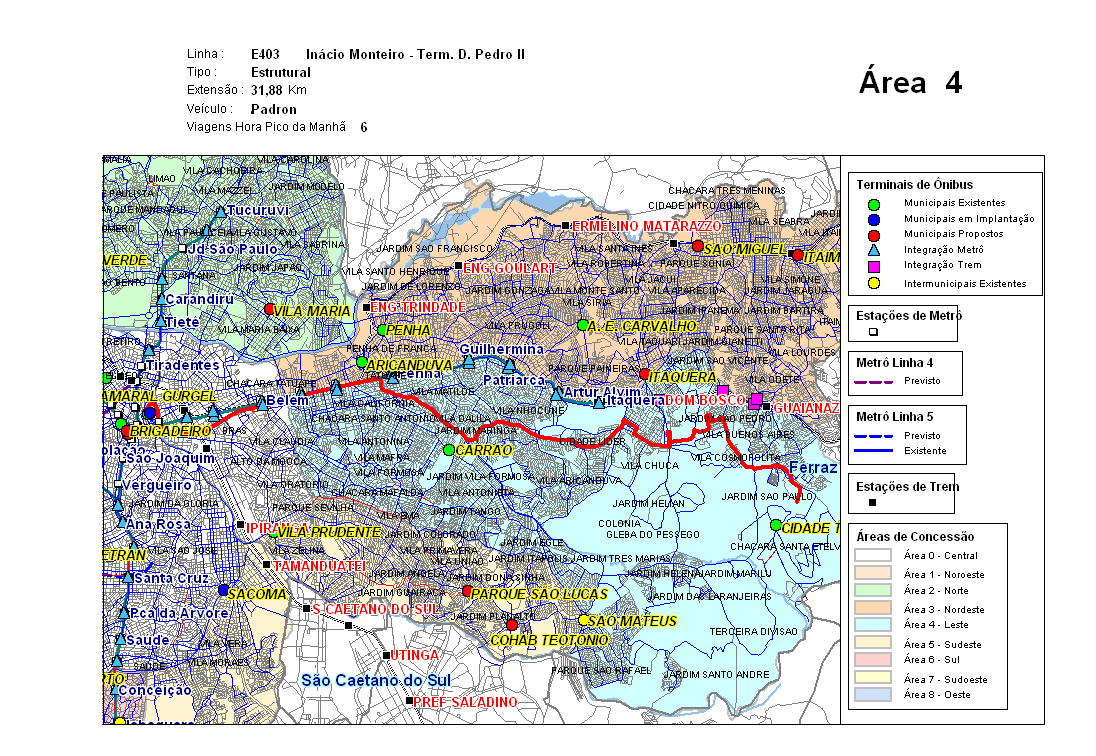Pick the Área 8 - Oeste color swatch
Screen dimensions: 1096x756
click(x=872, y=695)
